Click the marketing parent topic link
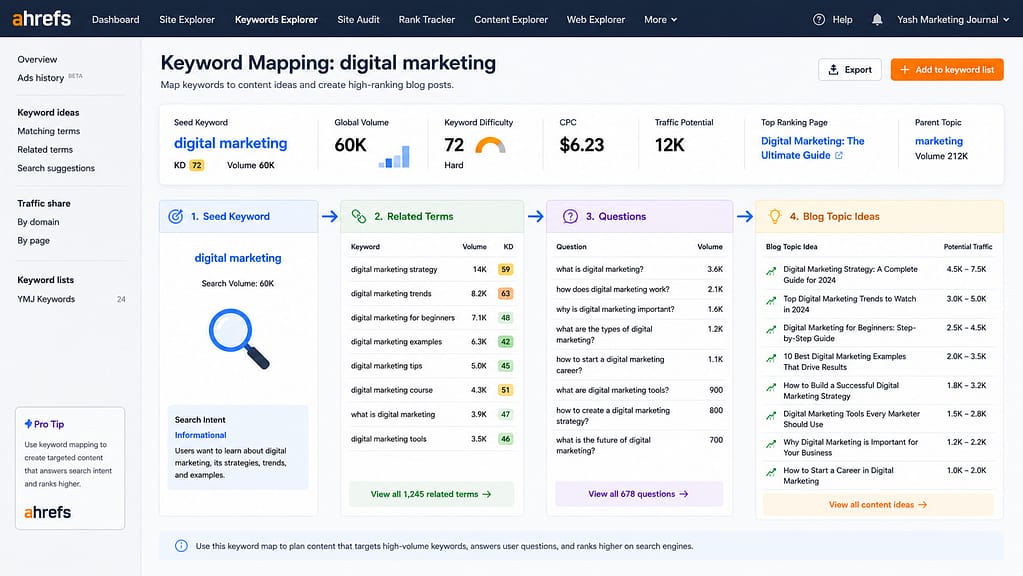The image size is (1023, 576). (938, 141)
